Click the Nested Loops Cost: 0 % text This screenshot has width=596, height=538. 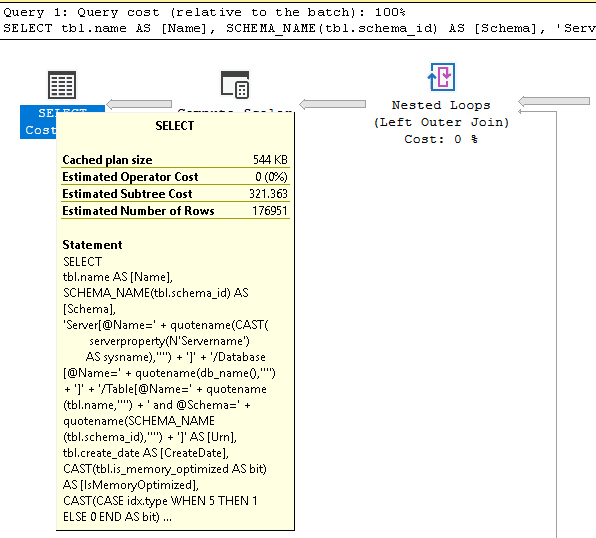click(x=441, y=139)
